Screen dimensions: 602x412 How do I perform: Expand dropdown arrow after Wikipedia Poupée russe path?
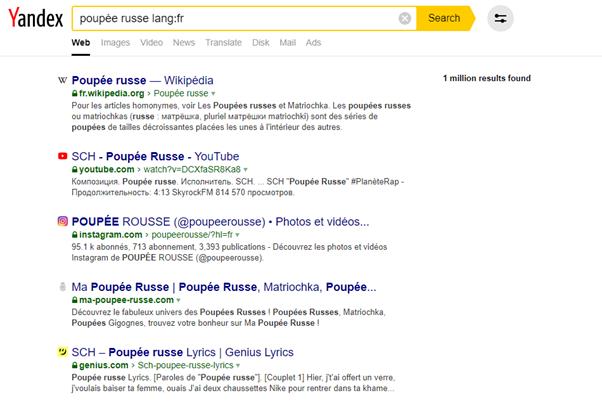click(213, 94)
